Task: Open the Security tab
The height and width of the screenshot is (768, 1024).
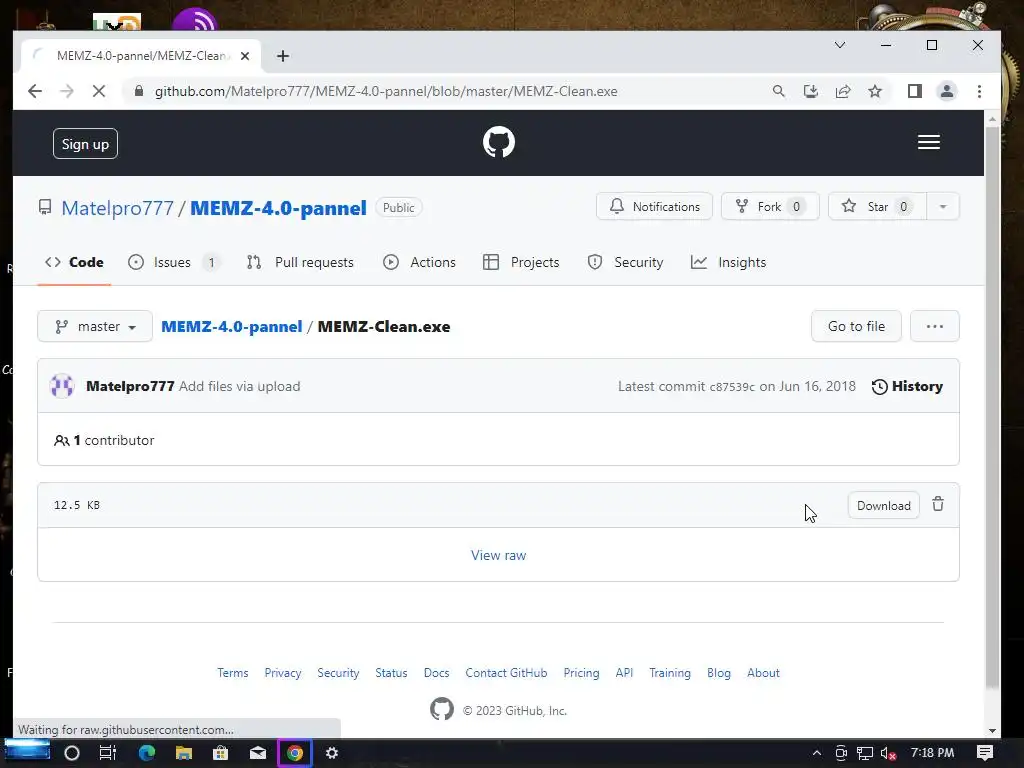Action: (626, 263)
